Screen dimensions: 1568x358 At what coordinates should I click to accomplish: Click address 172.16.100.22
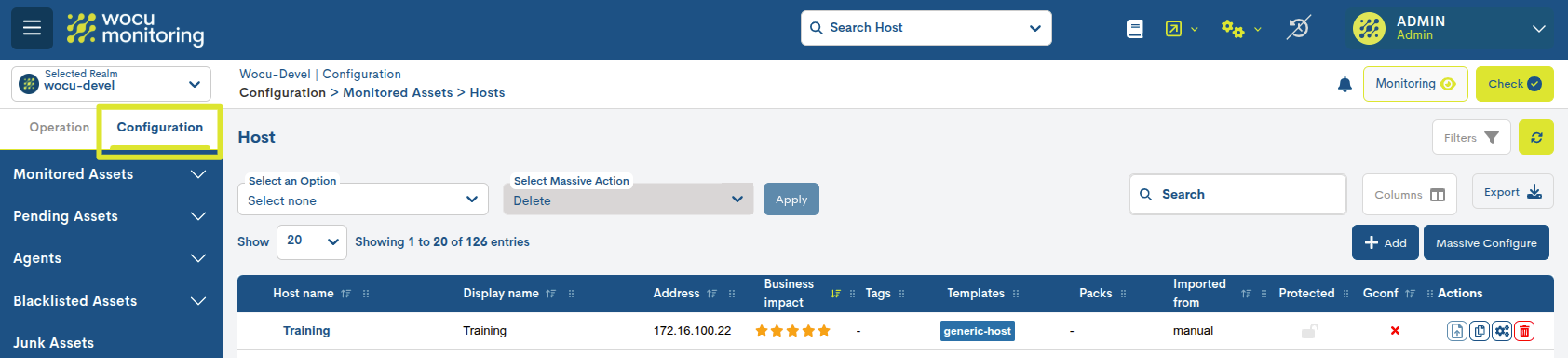[692, 331]
